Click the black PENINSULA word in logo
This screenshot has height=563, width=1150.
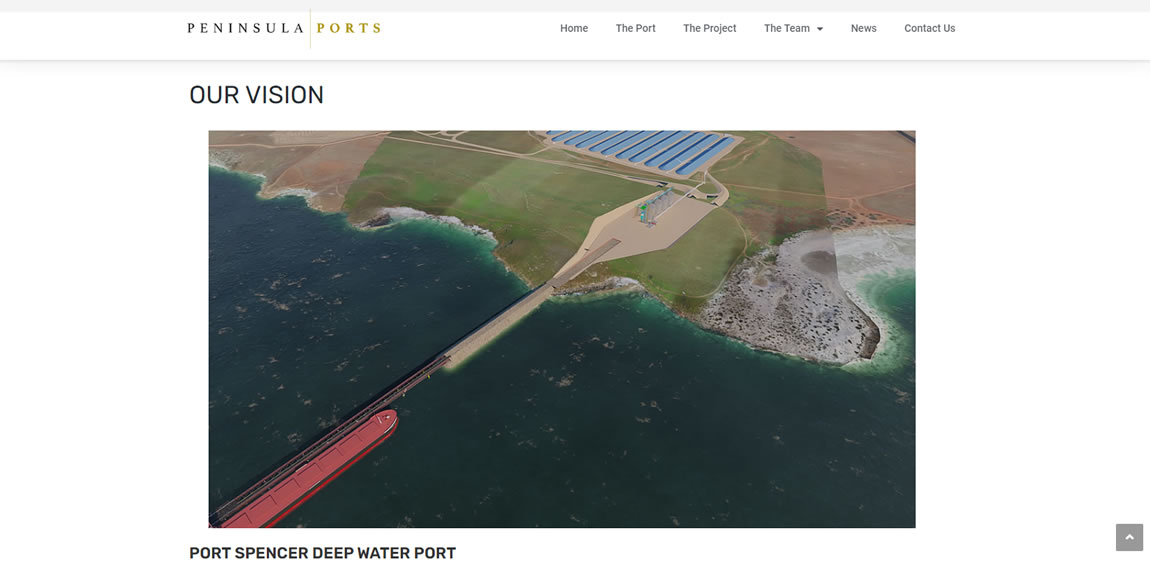point(246,29)
